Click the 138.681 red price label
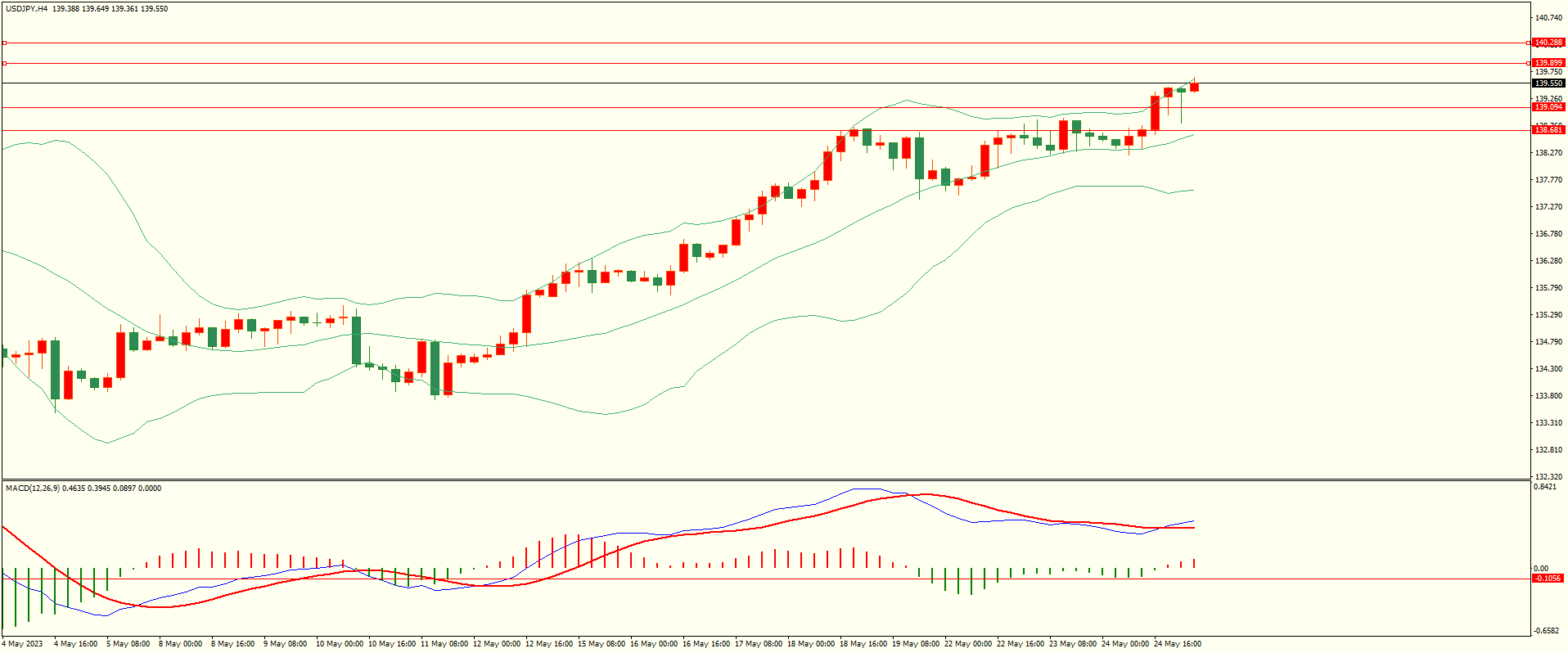Screen dimensions: 1568x653 [x=1548, y=130]
